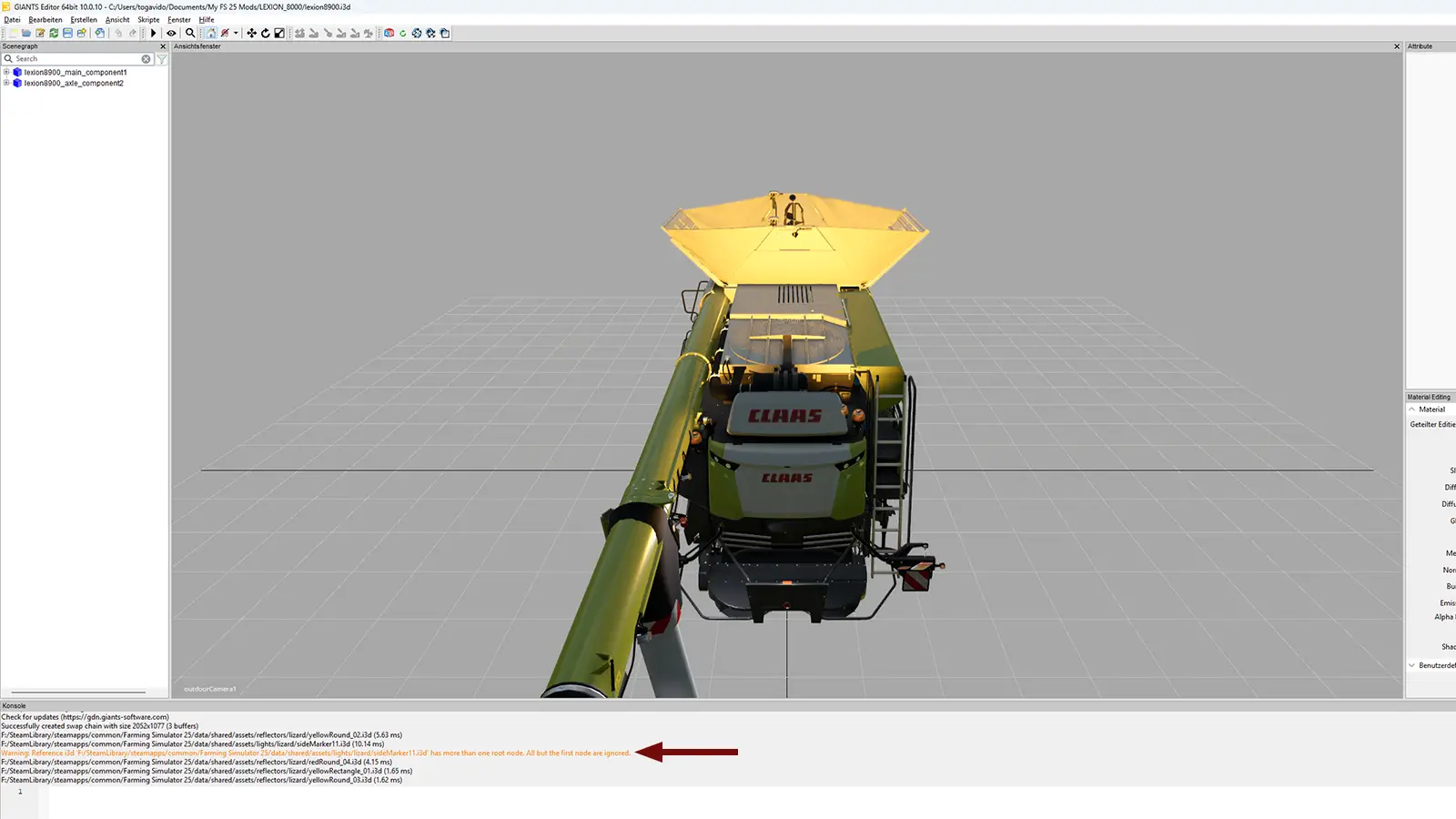Click the Save disk icon
1456x819 pixels.
click(67, 33)
